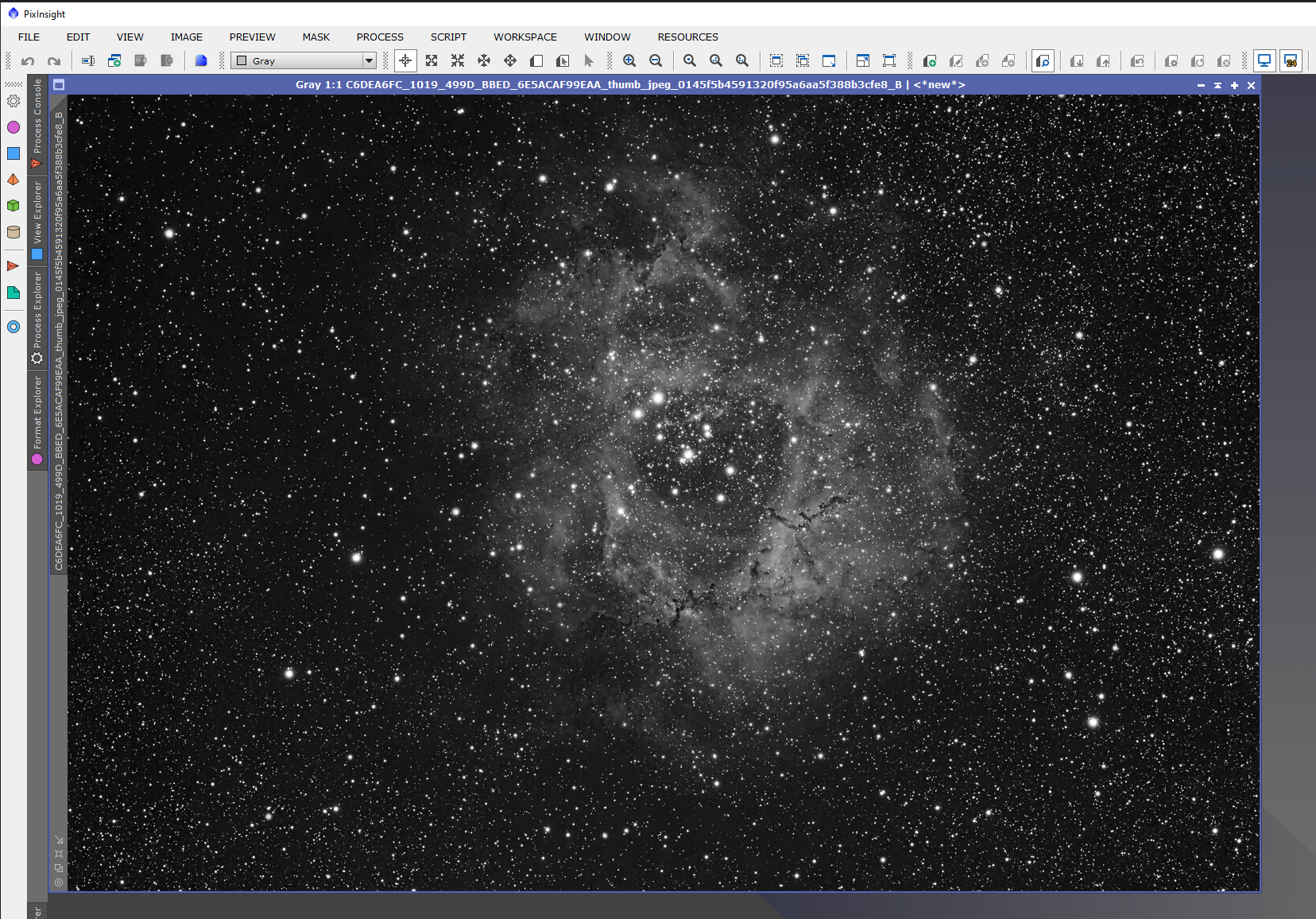Image resolution: width=1316 pixels, height=919 pixels.
Task: Click the blue document icon beside Gray dropdown
Action: 201,61
